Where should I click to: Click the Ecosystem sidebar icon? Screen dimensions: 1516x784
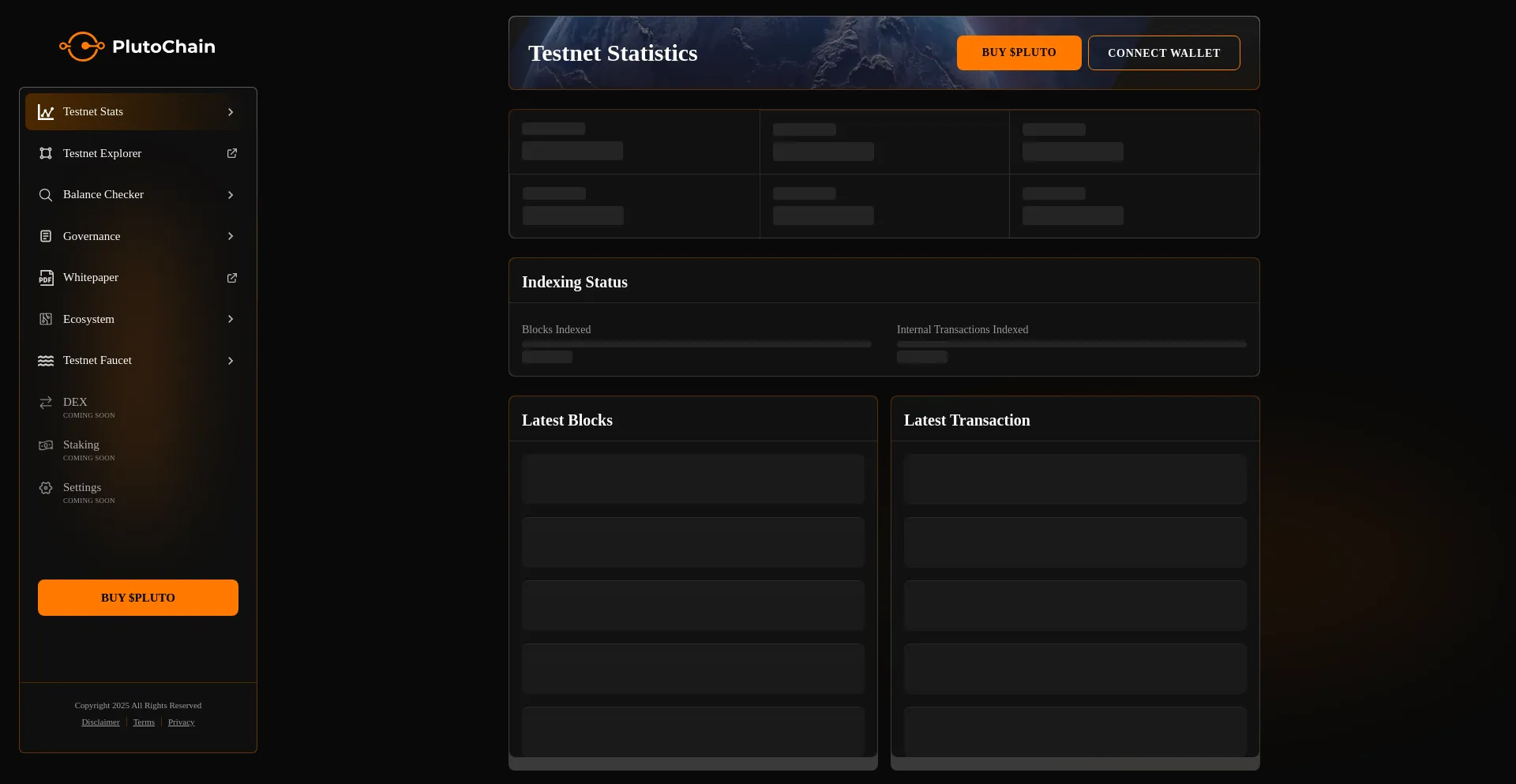coord(46,319)
